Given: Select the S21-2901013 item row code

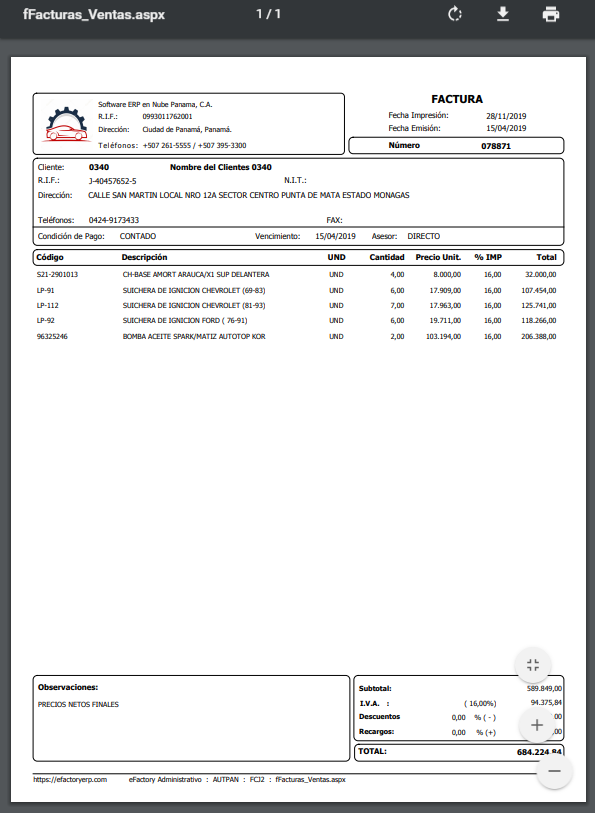Looking at the screenshot, I should [x=57, y=274].
